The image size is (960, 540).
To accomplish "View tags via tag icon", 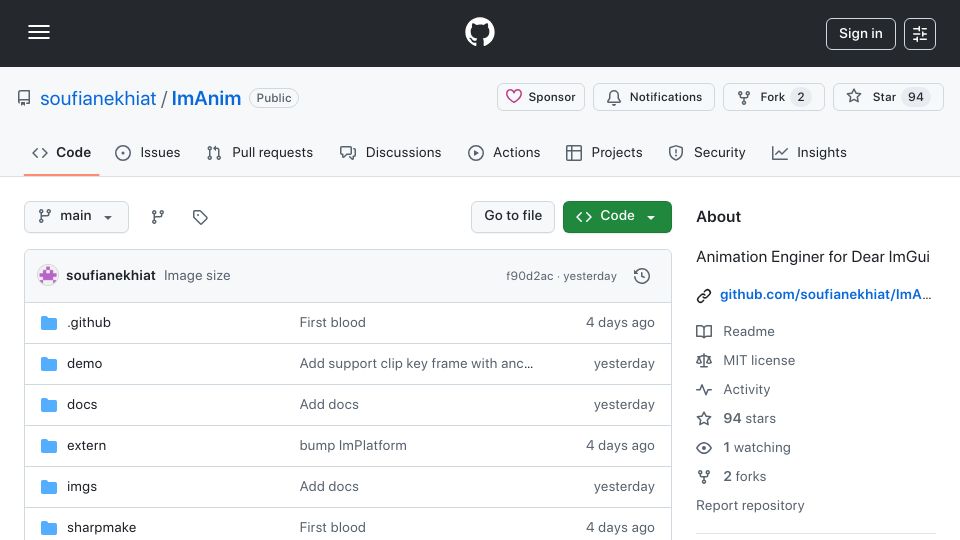I will 200,217.
